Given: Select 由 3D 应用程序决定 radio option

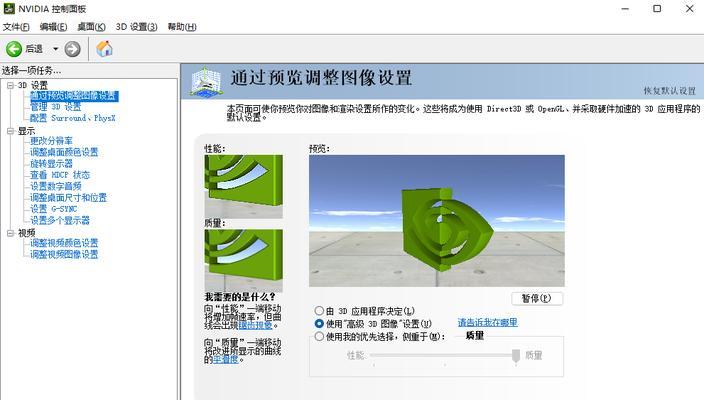Looking at the screenshot, I should pyautogui.click(x=319, y=311).
